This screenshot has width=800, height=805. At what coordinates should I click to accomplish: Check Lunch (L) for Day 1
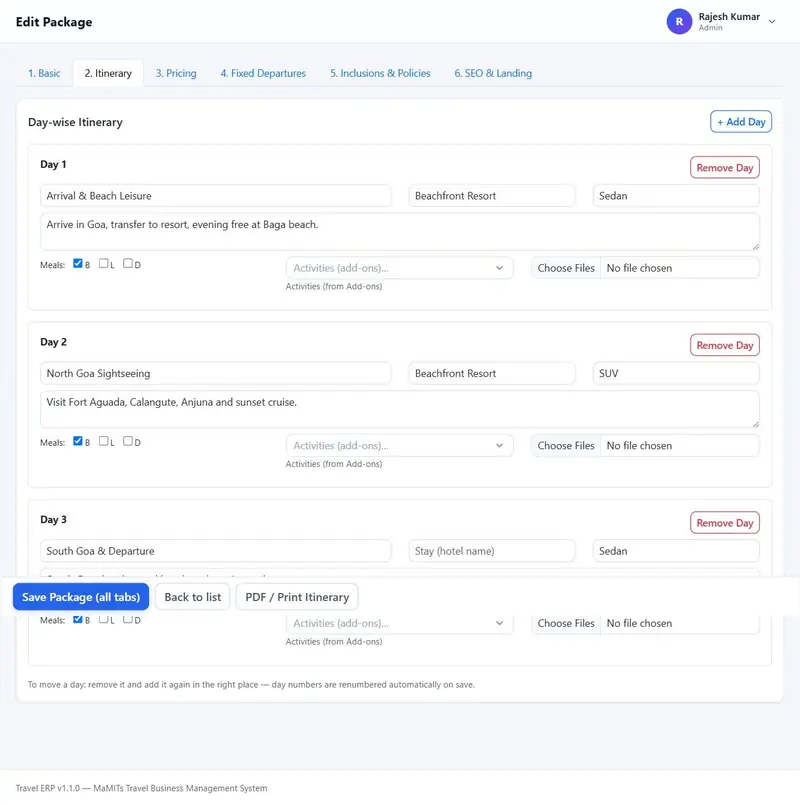103,263
